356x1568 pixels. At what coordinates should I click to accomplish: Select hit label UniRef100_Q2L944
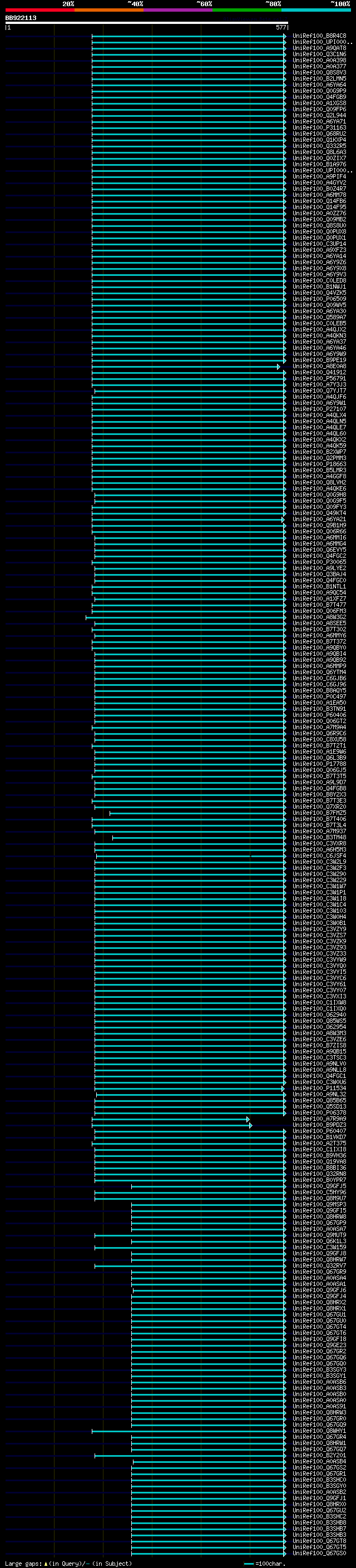point(319,115)
